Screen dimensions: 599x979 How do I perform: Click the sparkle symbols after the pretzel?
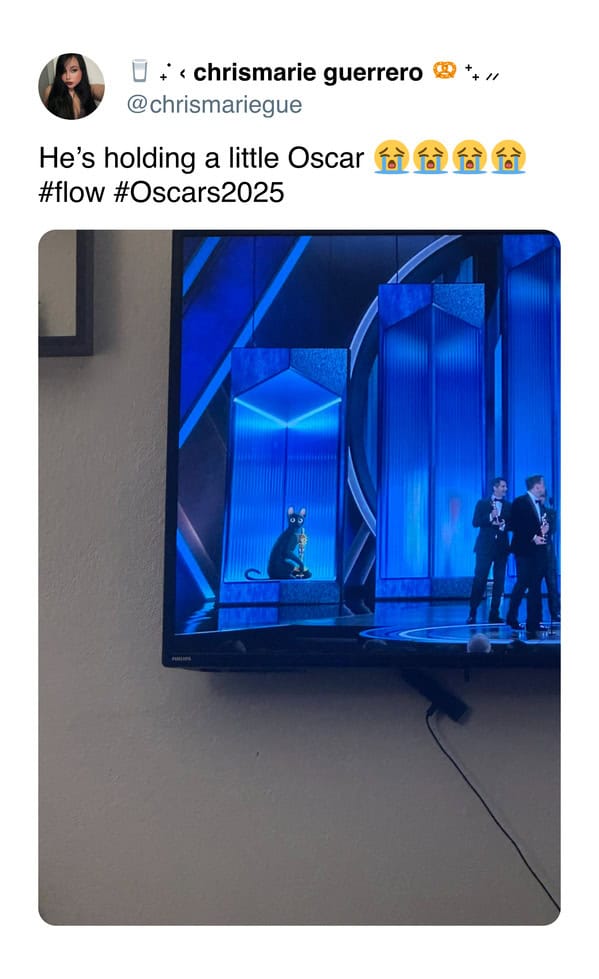coord(482,72)
